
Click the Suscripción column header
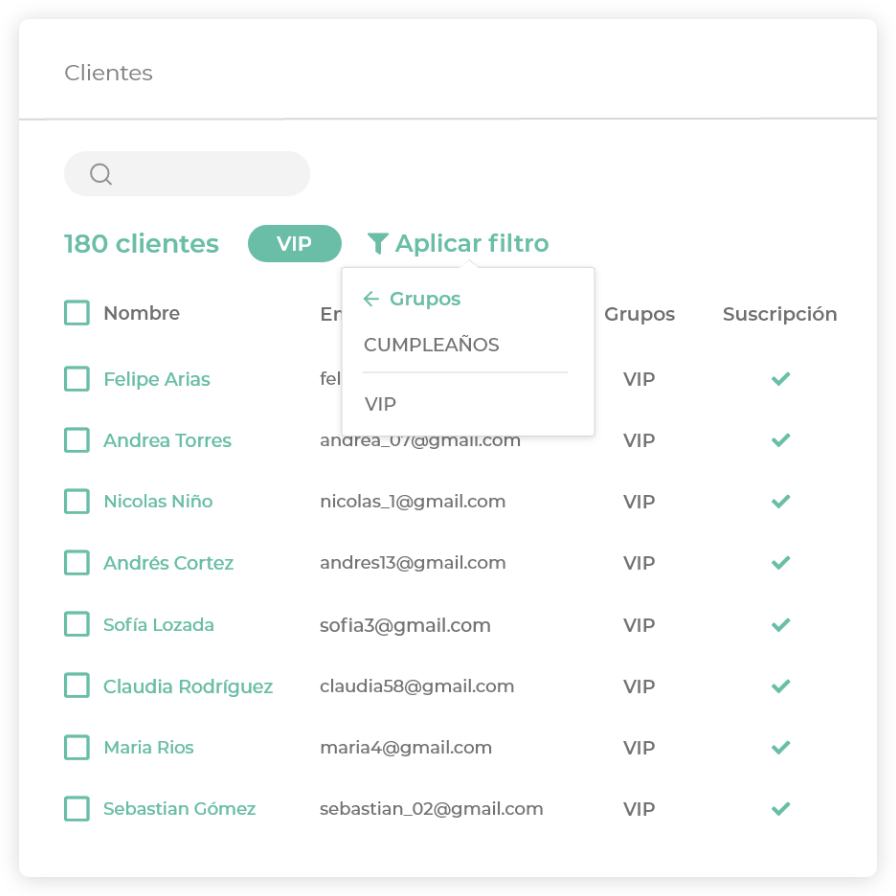point(779,314)
